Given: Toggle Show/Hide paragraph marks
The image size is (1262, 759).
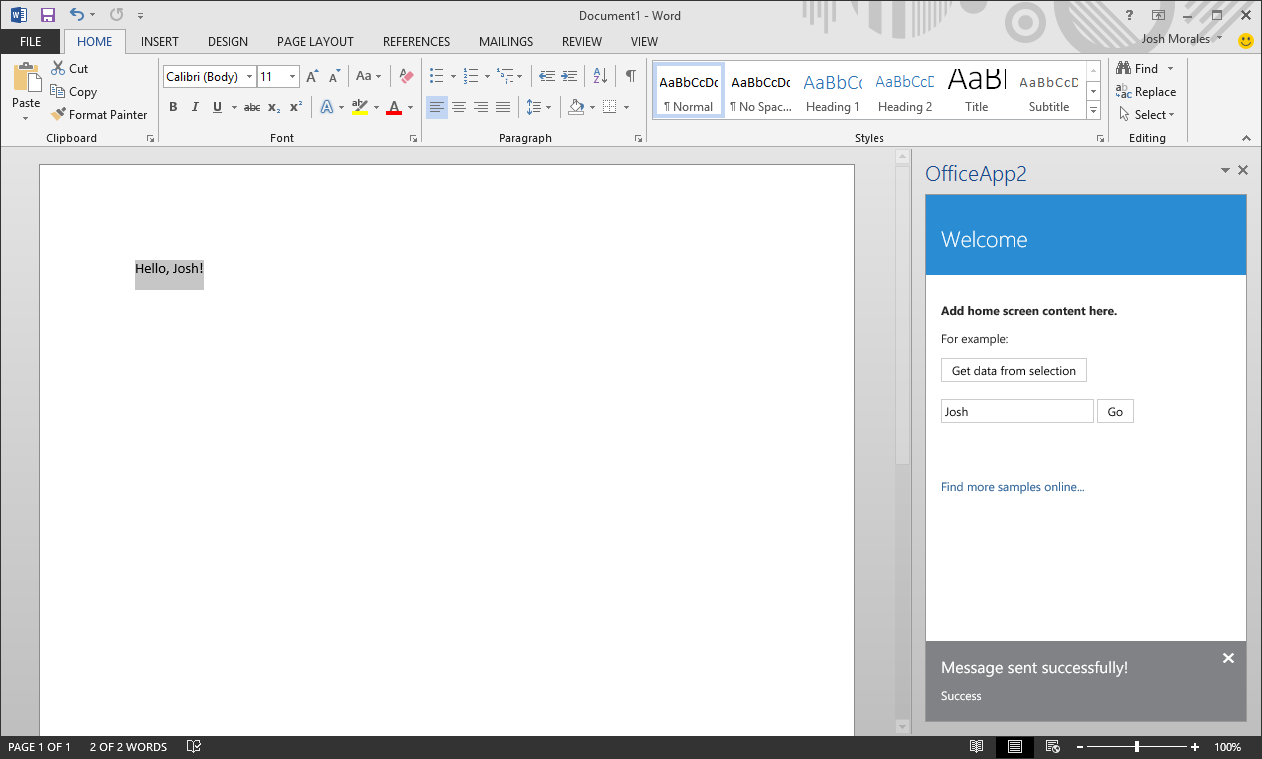Looking at the screenshot, I should (629, 75).
